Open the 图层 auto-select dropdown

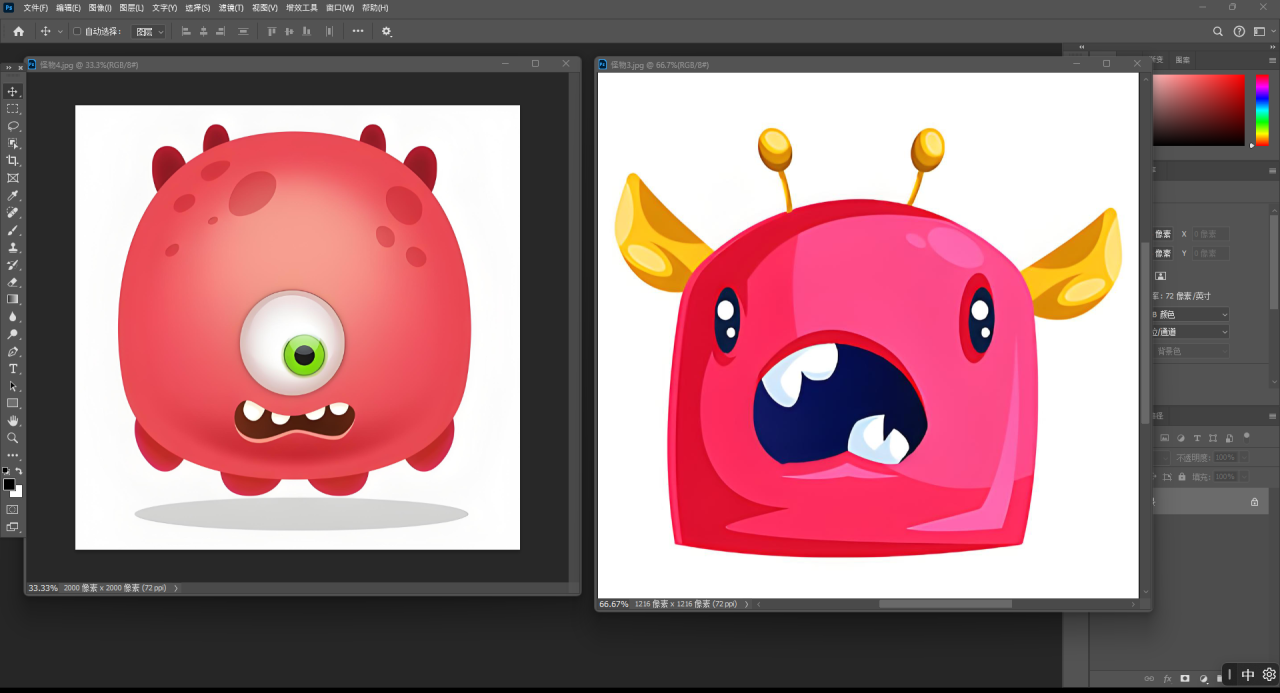point(149,31)
